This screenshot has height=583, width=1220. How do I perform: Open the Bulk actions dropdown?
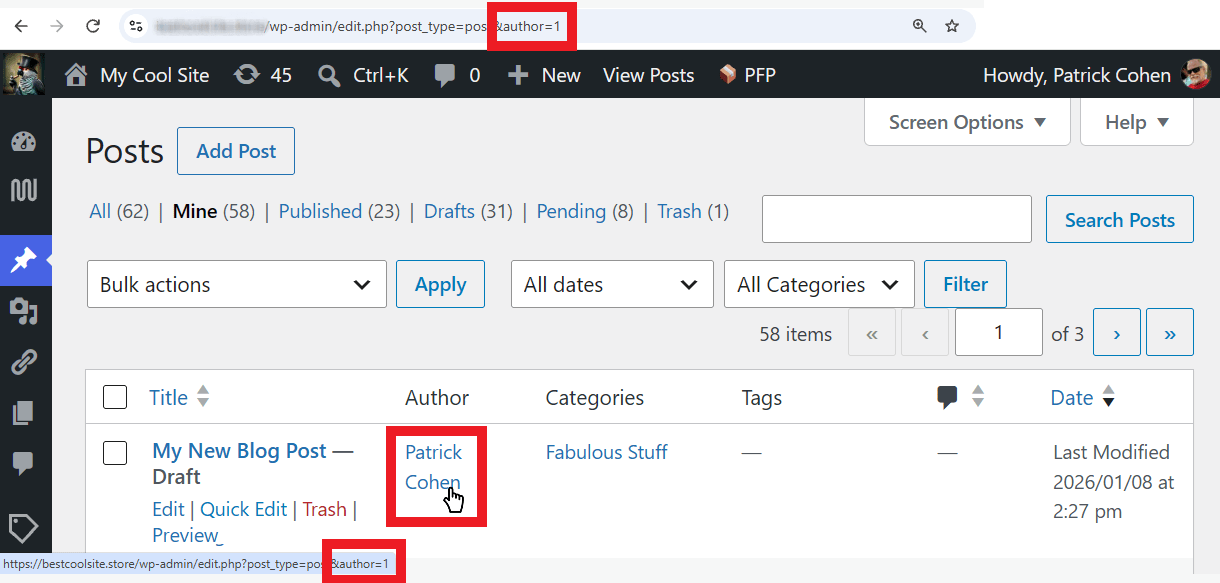click(x=237, y=284)
